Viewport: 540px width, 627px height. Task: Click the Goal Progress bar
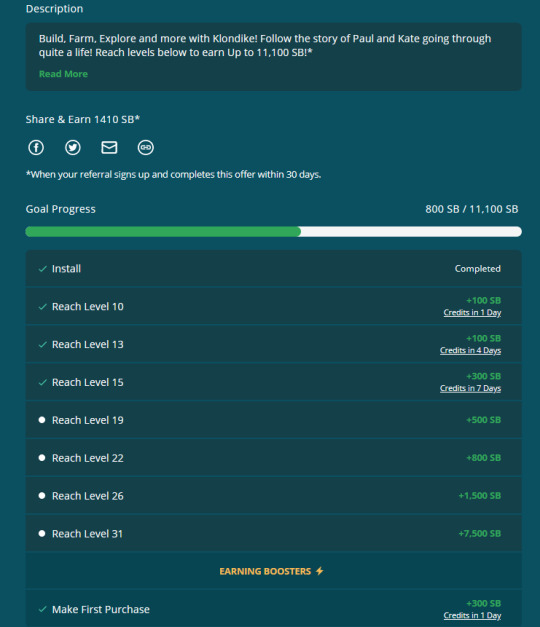[x=274, y=232]
